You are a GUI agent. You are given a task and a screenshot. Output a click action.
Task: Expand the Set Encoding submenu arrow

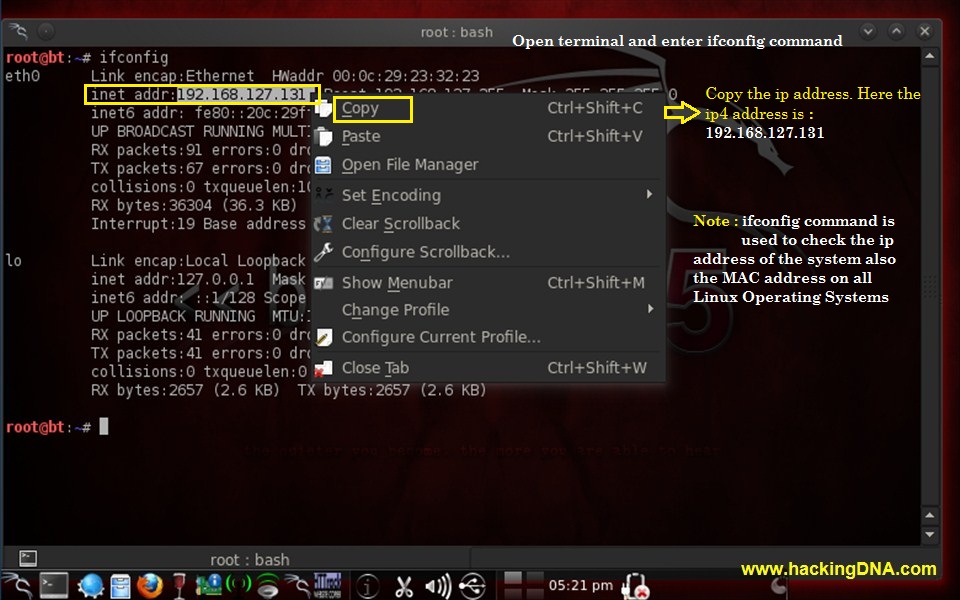(x=650, y=194)
